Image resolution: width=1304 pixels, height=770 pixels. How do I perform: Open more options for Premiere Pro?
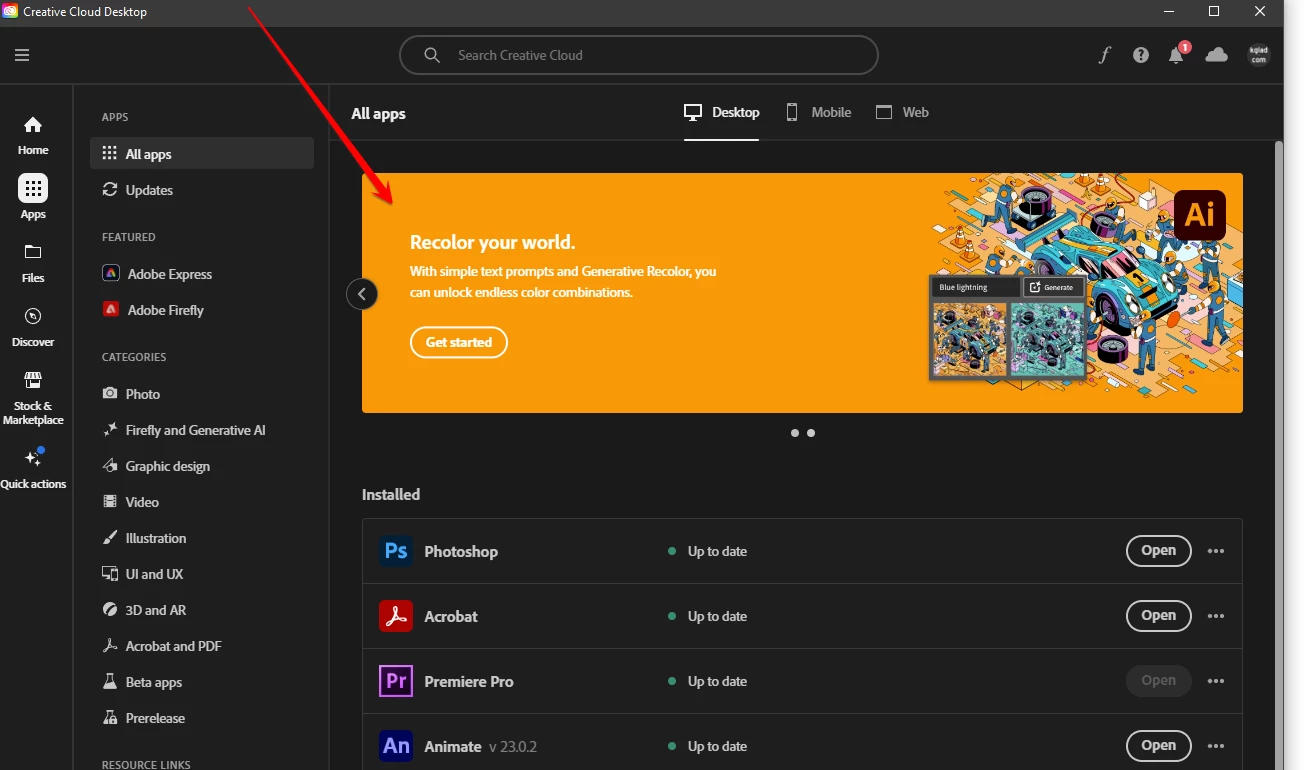pyautogui.click(x=1216, y=681)
